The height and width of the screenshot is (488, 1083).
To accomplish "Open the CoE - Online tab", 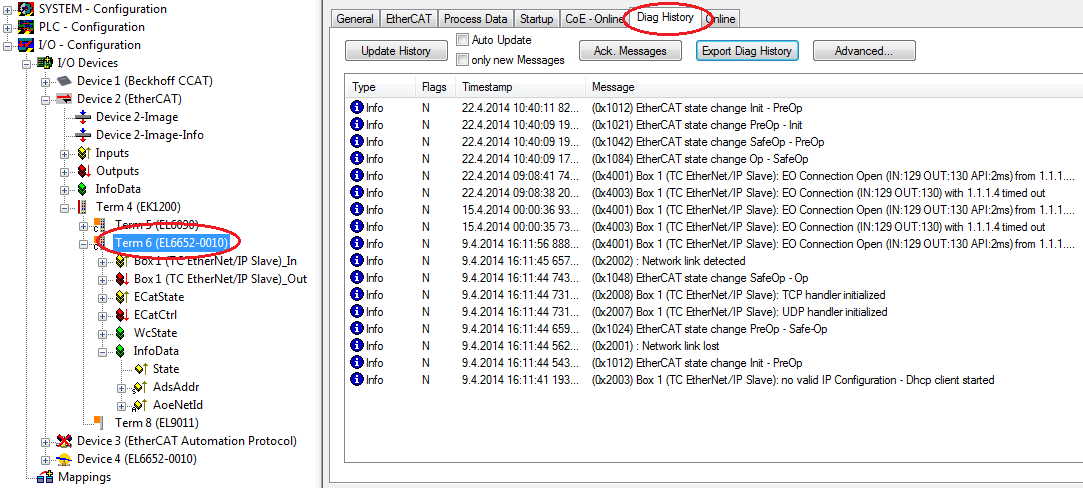I will click(594, 19).
